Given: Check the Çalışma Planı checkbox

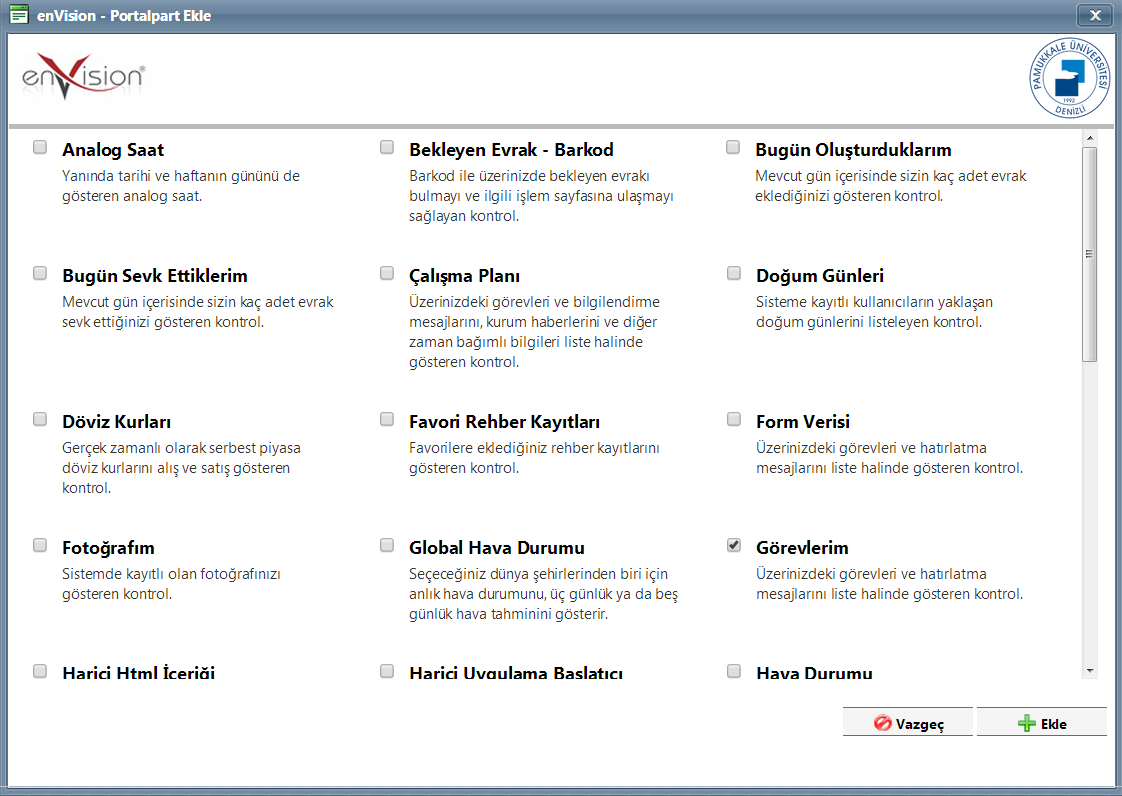Looking at the screenshot, I should (x=387, y=273).
